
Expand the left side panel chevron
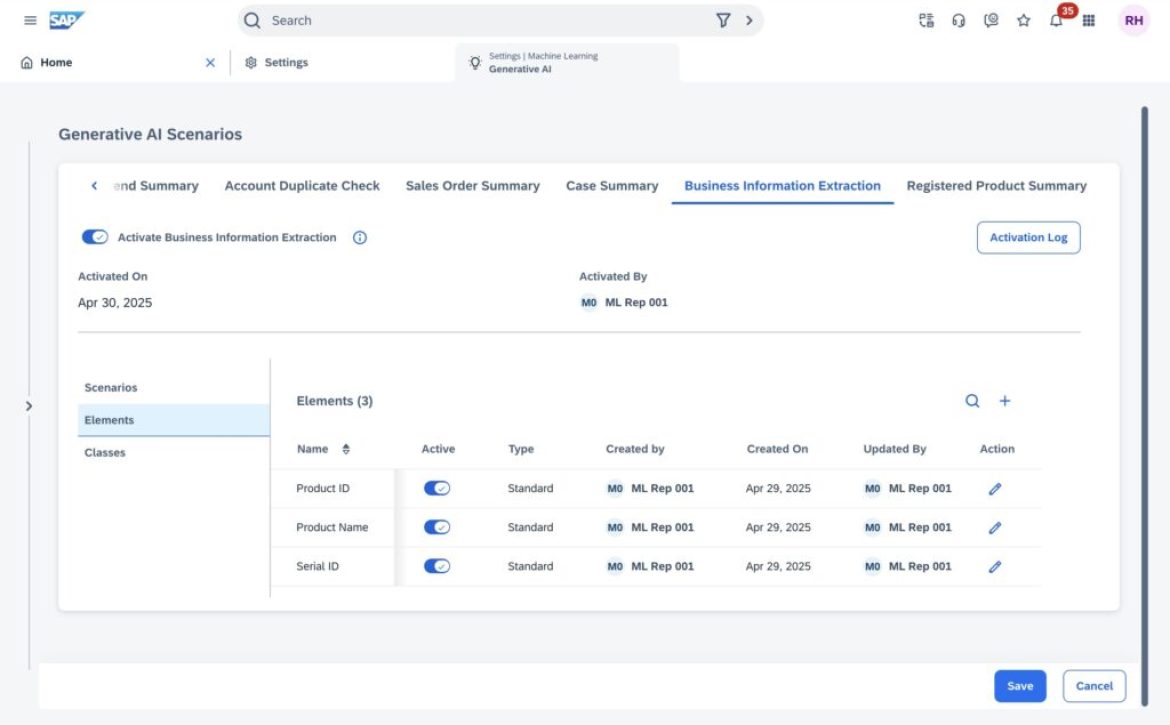tap(28, 406)
